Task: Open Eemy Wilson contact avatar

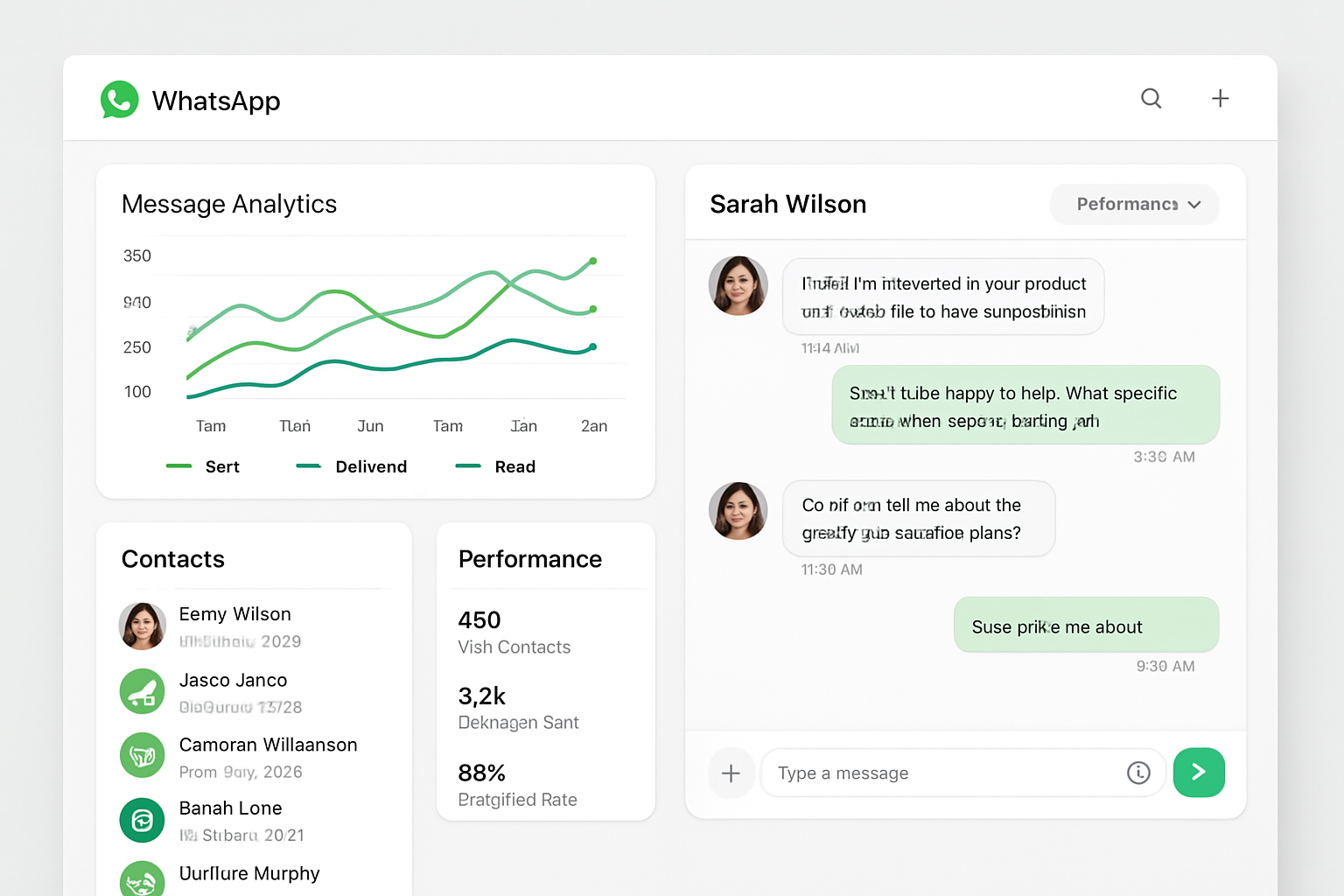Action: [143, 626]
